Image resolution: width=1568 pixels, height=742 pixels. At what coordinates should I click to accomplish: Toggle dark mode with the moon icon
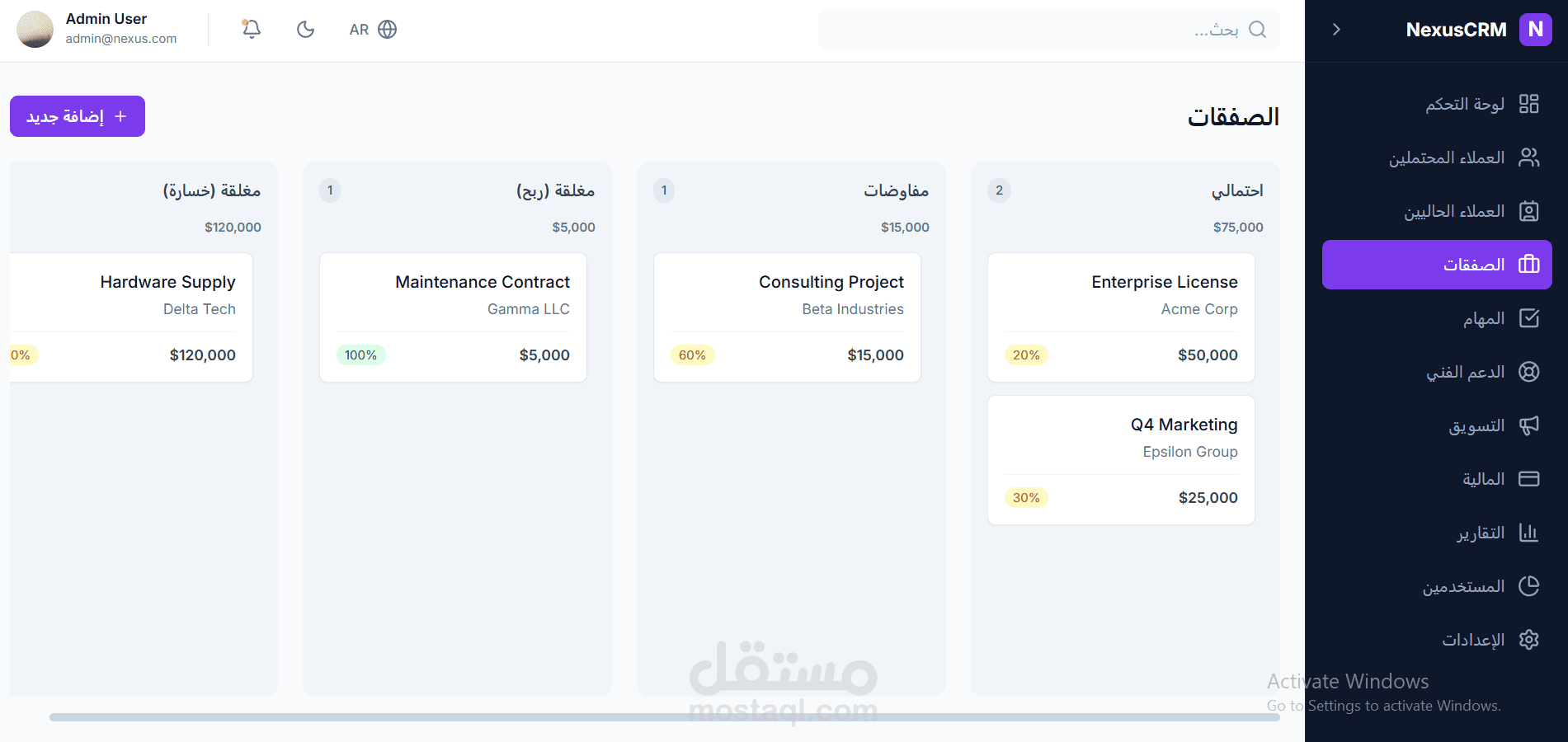pyautogui.click(x=305, y=30)
